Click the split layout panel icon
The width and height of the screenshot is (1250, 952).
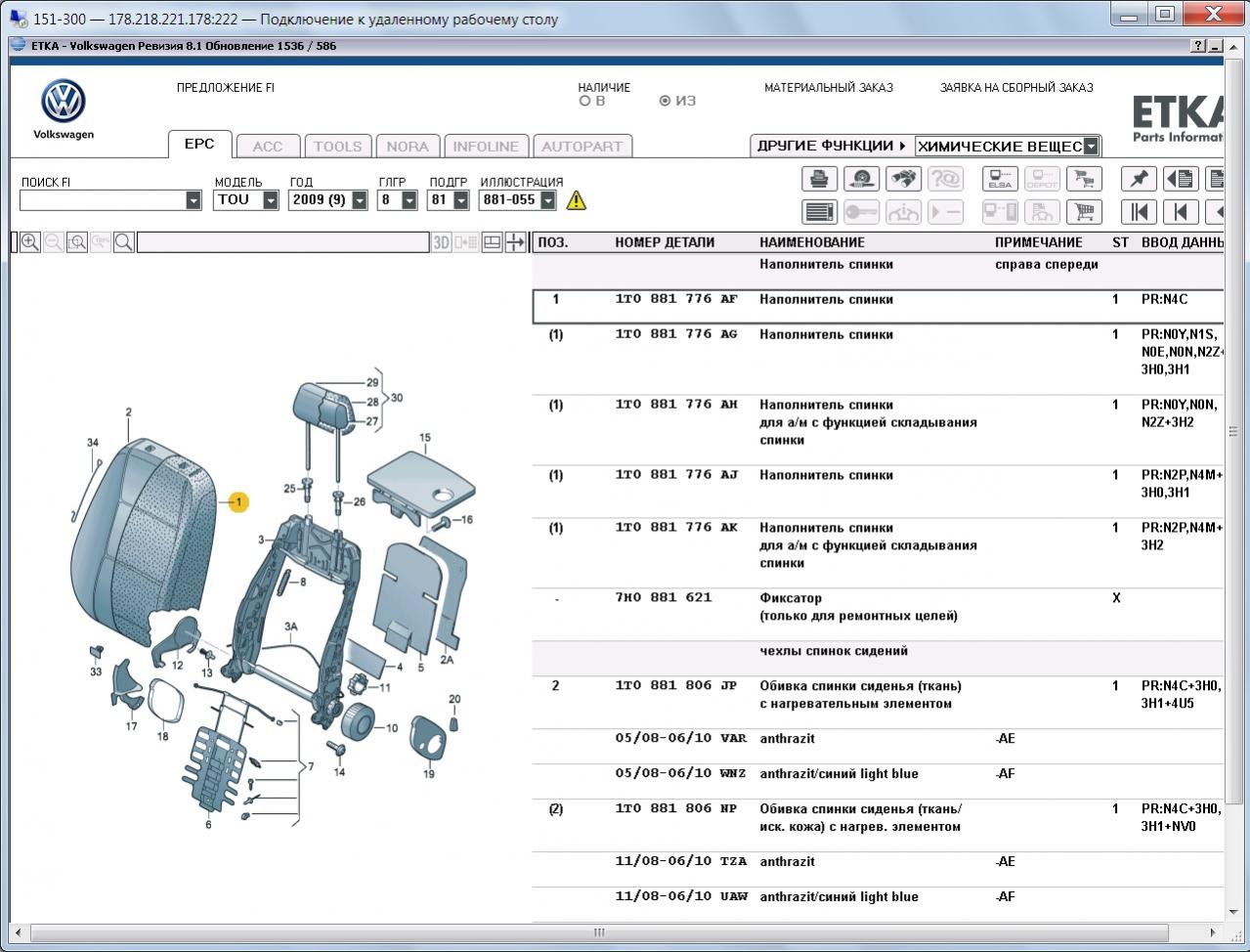[x=493, y=242]
